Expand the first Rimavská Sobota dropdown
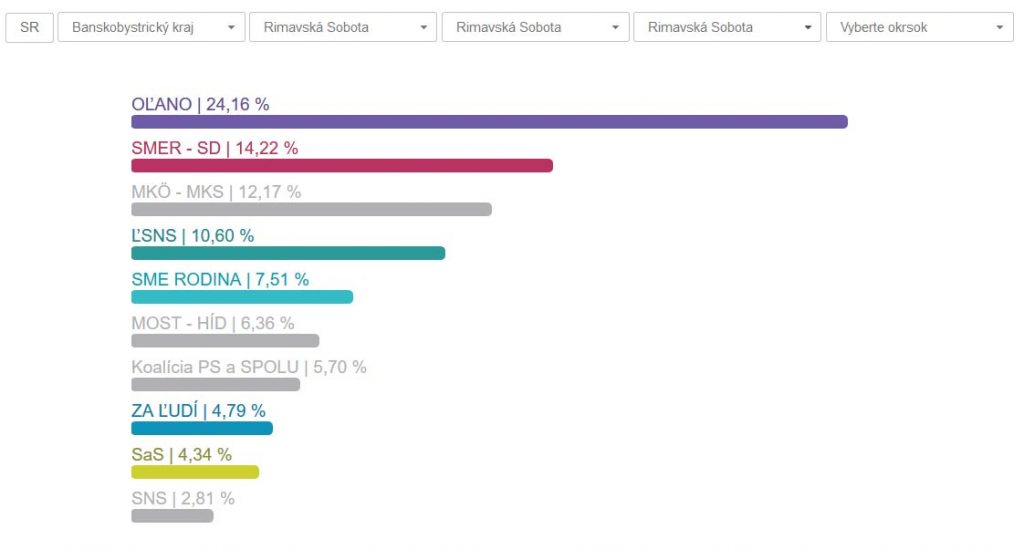 342,27
